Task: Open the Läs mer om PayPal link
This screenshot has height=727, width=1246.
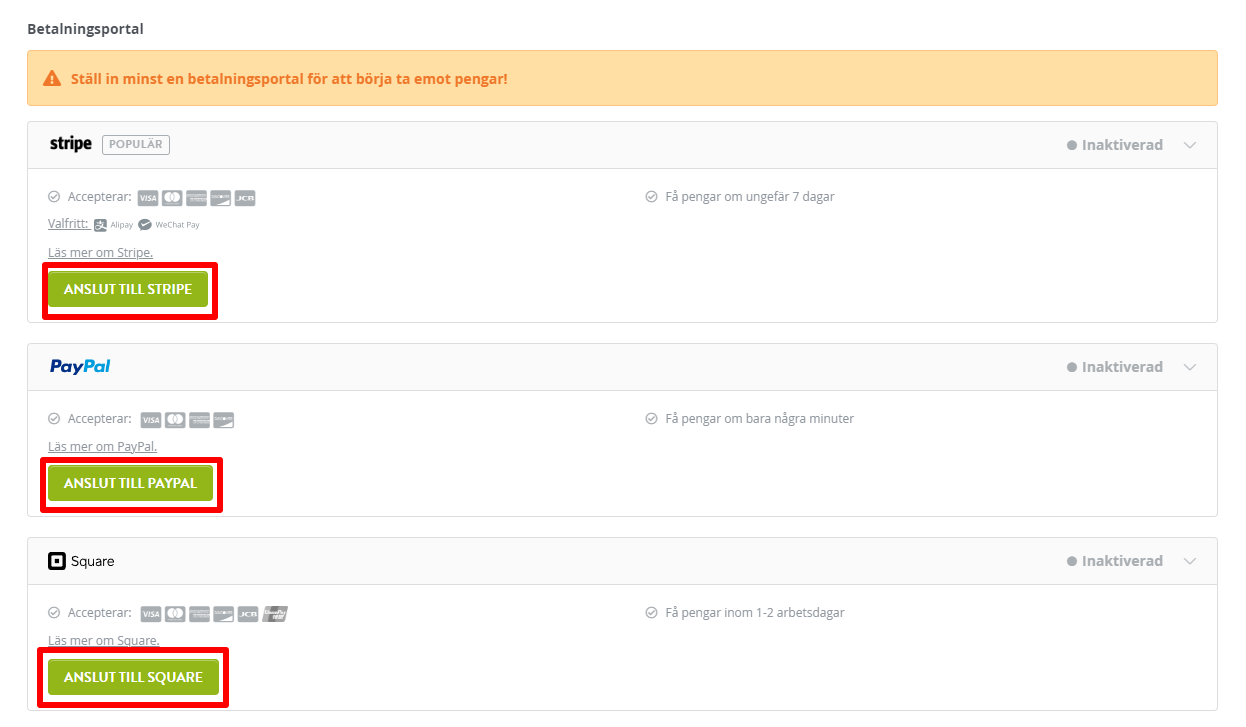Action: pyautogui.click(x=102, y=447)
